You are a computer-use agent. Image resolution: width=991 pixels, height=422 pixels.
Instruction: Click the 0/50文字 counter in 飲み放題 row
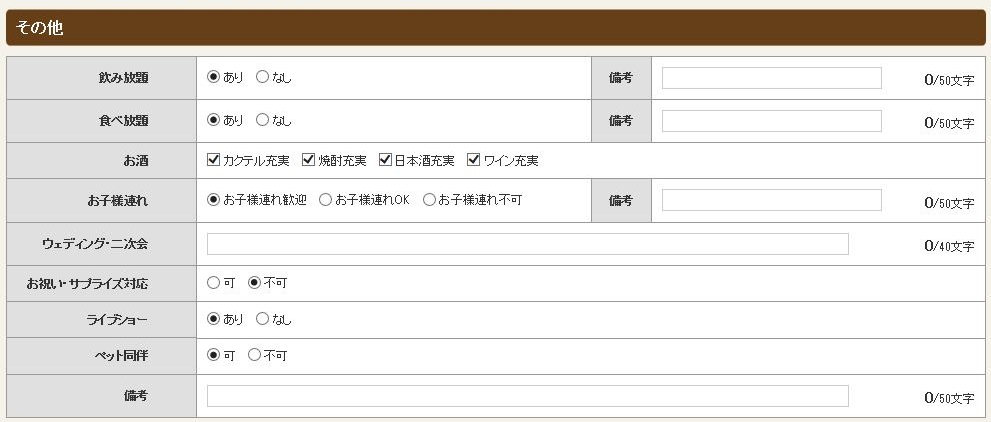point(949,80)
